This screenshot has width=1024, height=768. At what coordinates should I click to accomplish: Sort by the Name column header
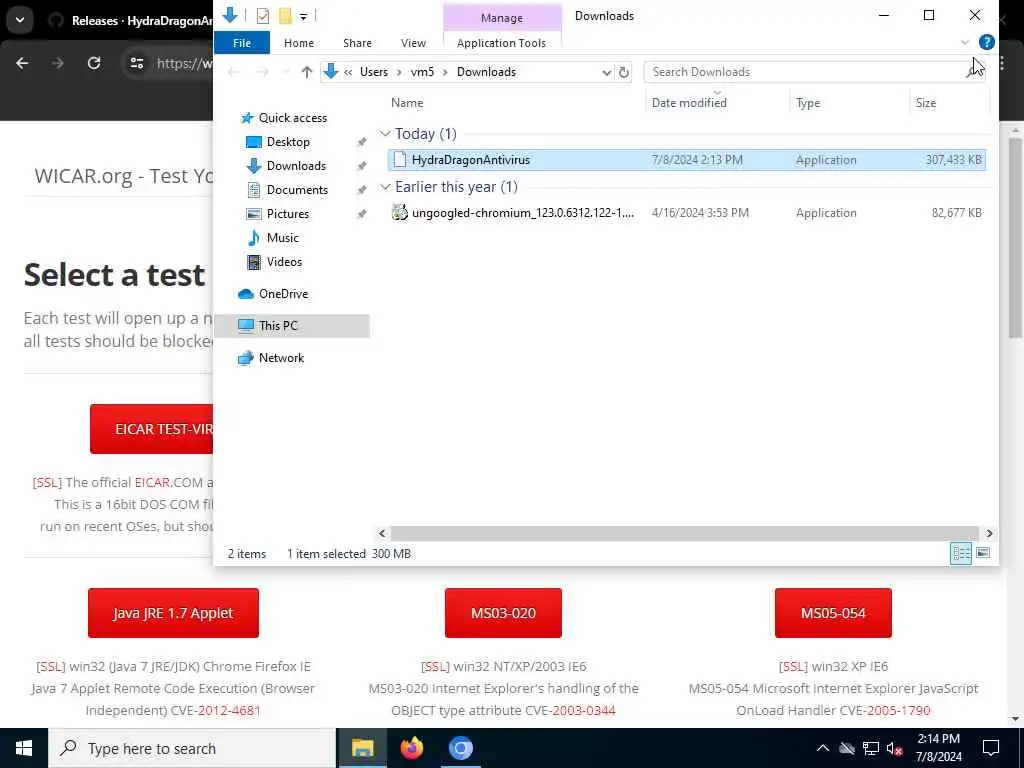click(x=407, y=103)
